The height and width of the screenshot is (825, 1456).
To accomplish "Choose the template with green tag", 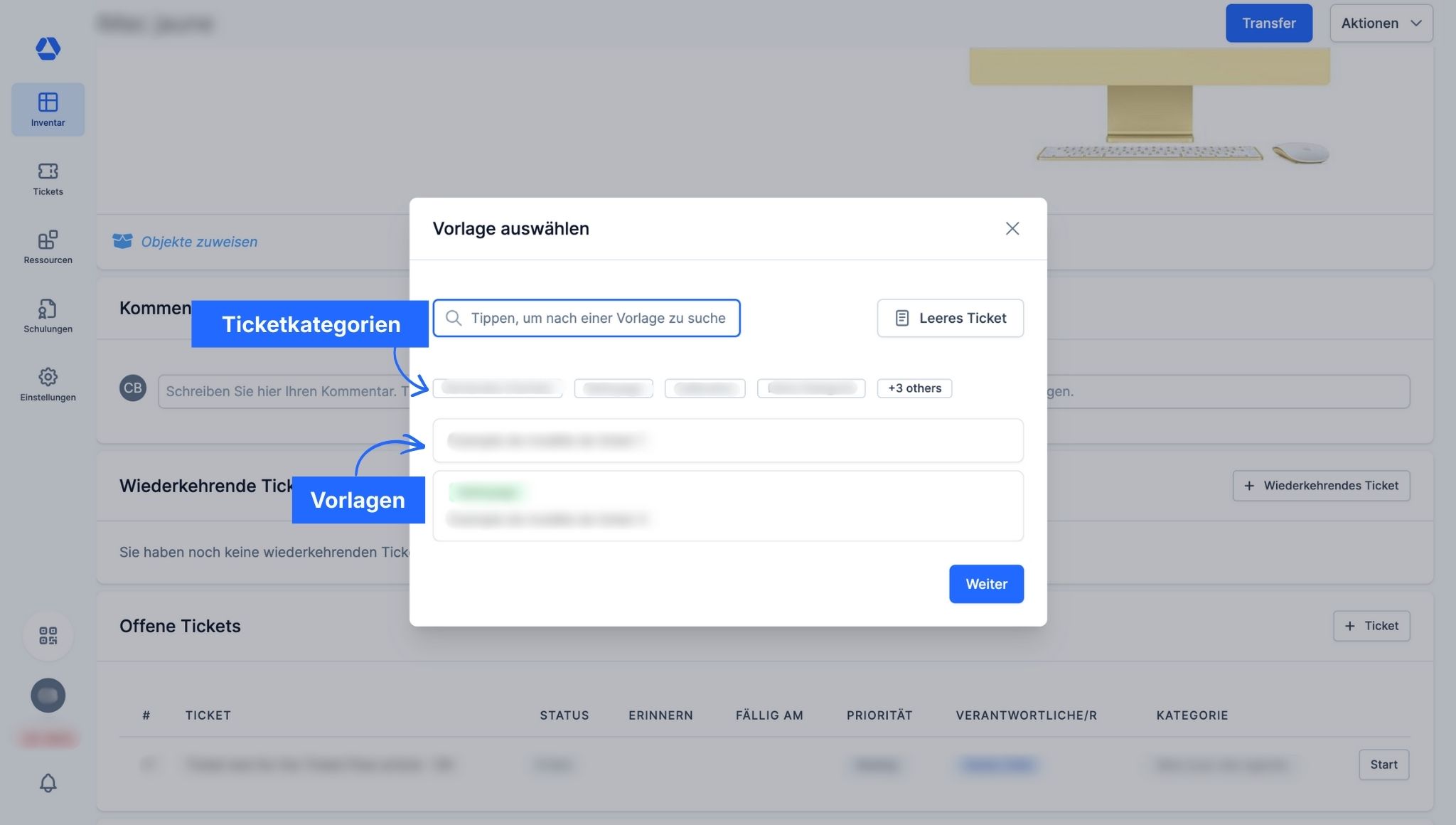I will 727,506.
